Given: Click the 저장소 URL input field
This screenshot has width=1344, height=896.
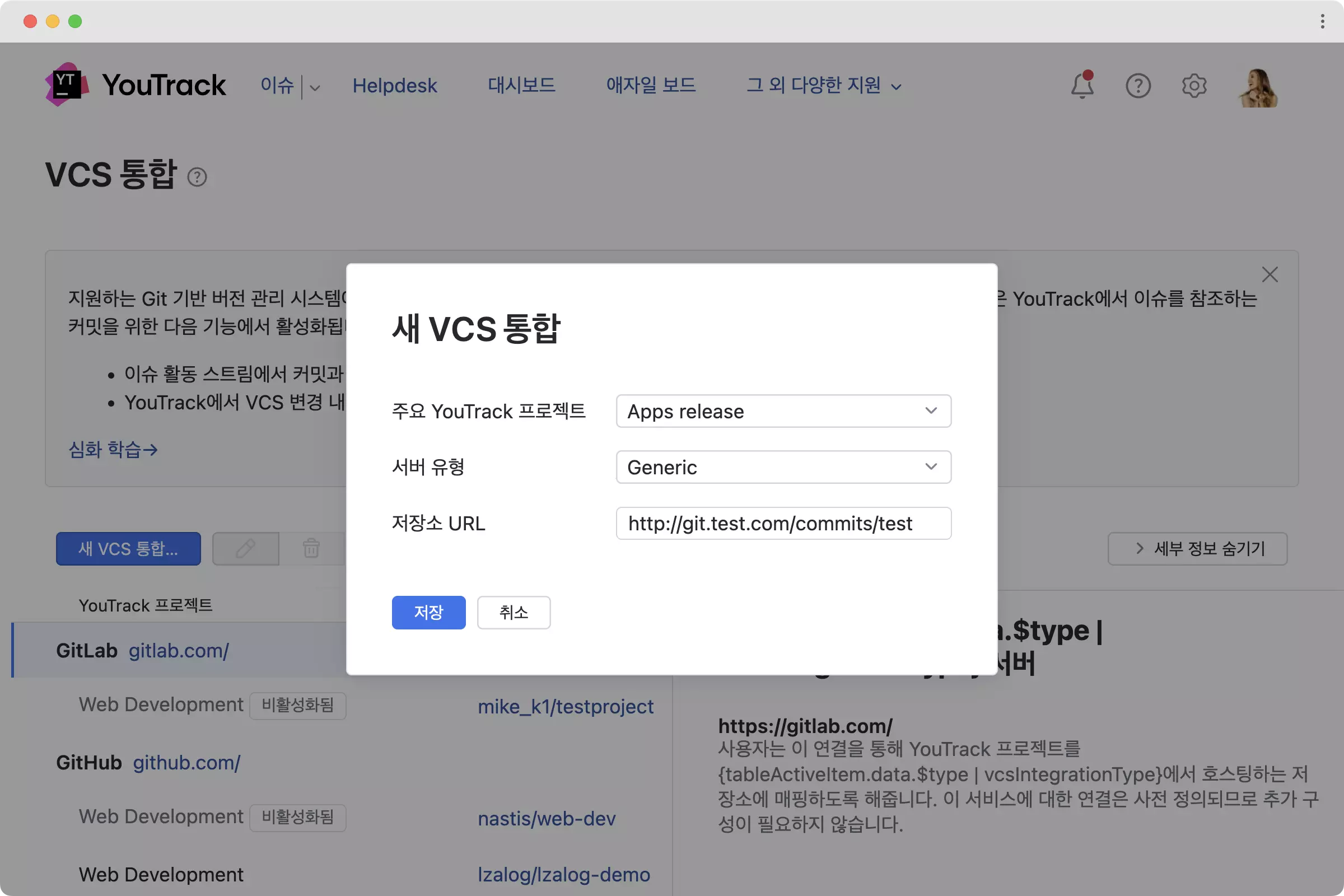Looking at the screenshot, I should (x=783, y=523).
